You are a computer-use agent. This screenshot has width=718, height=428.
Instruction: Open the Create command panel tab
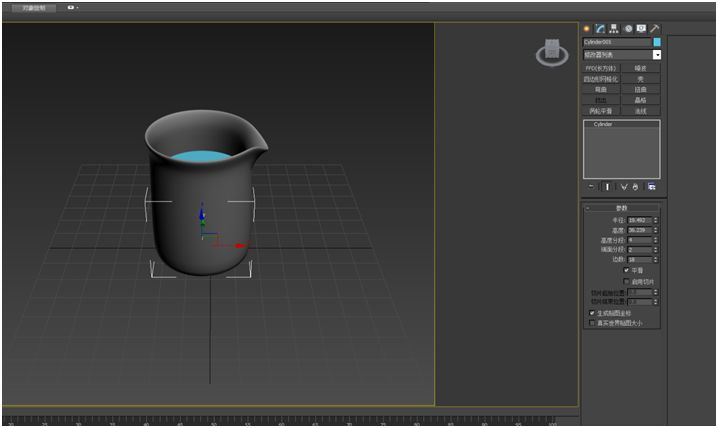pyautogui.click(x=587, y=29)
